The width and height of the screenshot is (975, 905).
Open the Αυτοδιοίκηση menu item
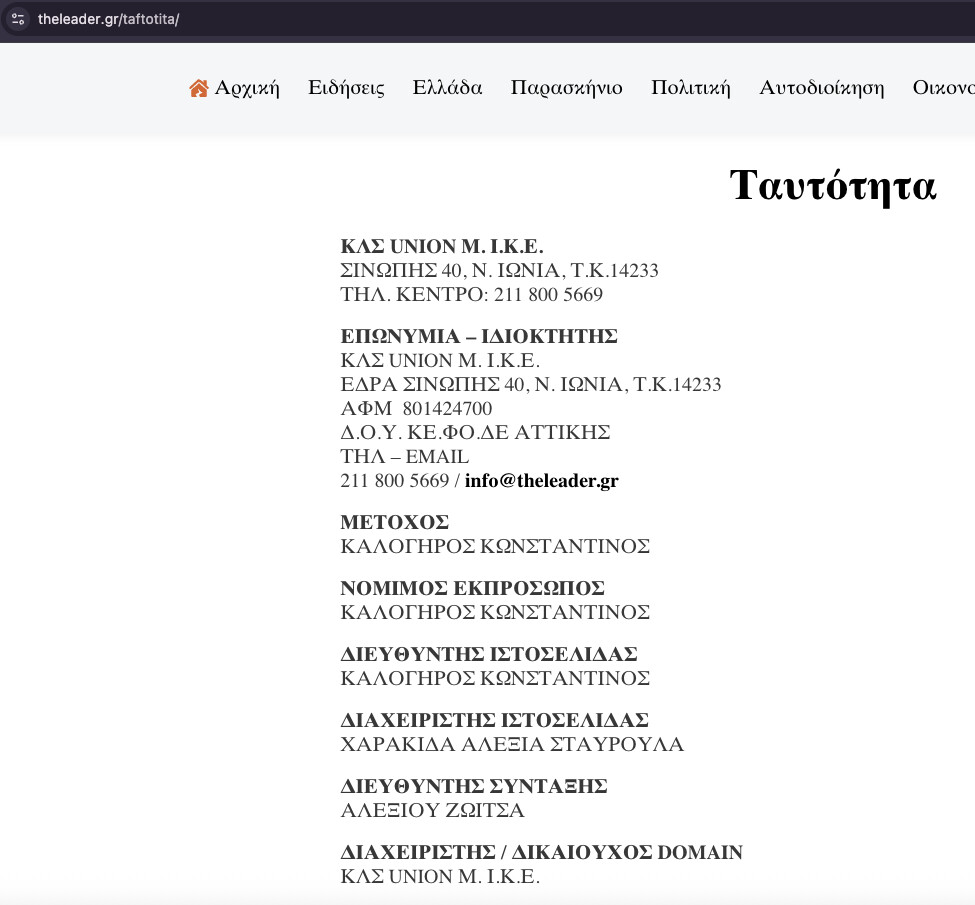[x=822, y=88]
